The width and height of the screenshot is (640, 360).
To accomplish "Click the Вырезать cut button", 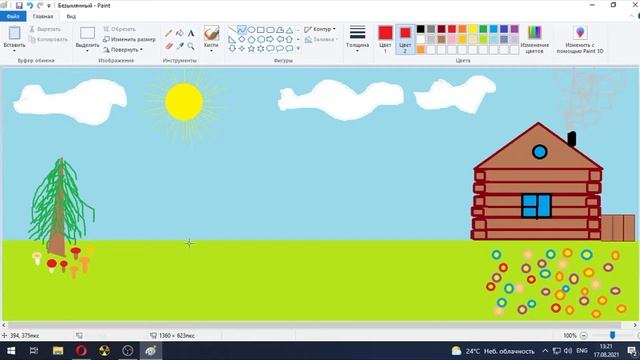I will 45,29.
